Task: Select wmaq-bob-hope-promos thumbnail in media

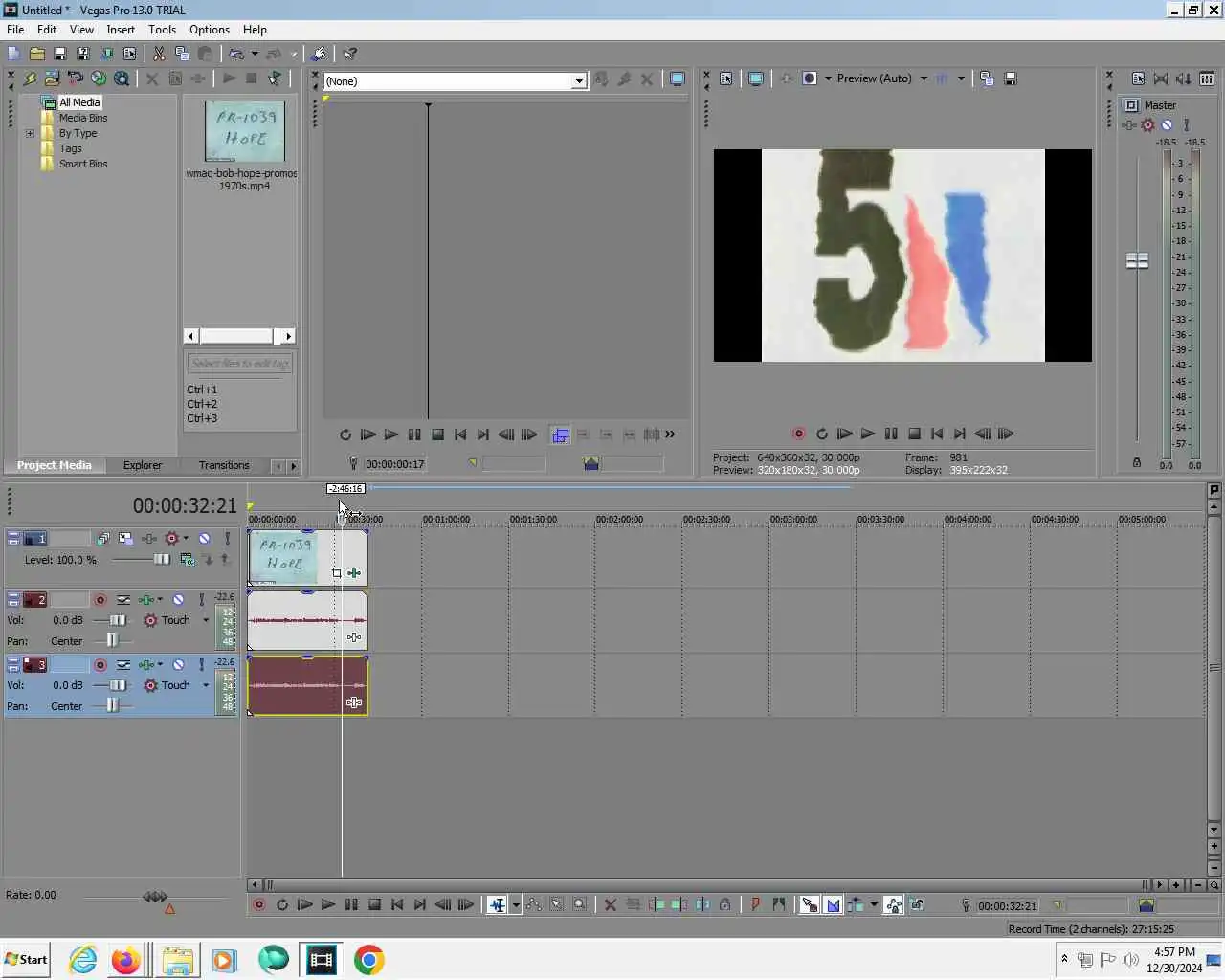Action: (x=245, y=131)
